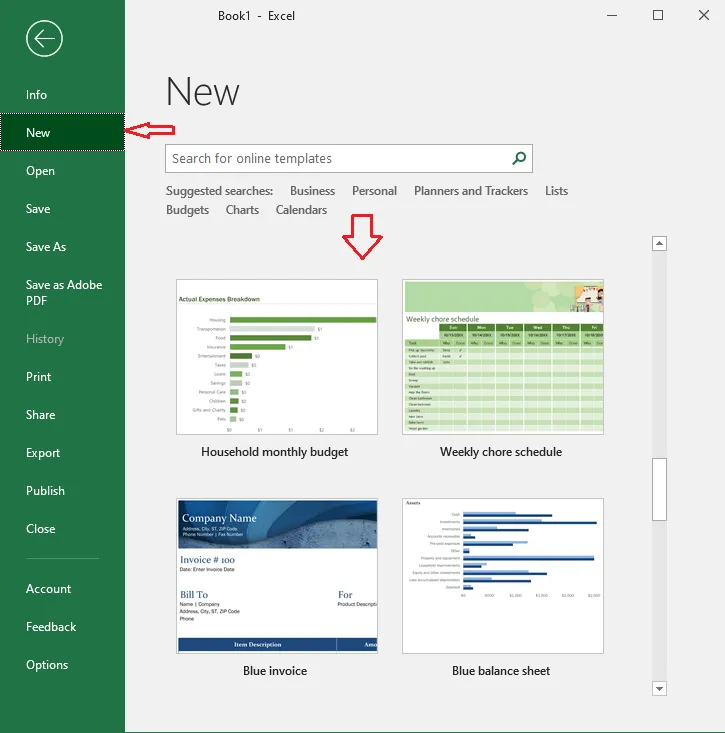Screen dimensions: 725x733
Task: Click the Charts suggested search
Action: coord(242,210)
